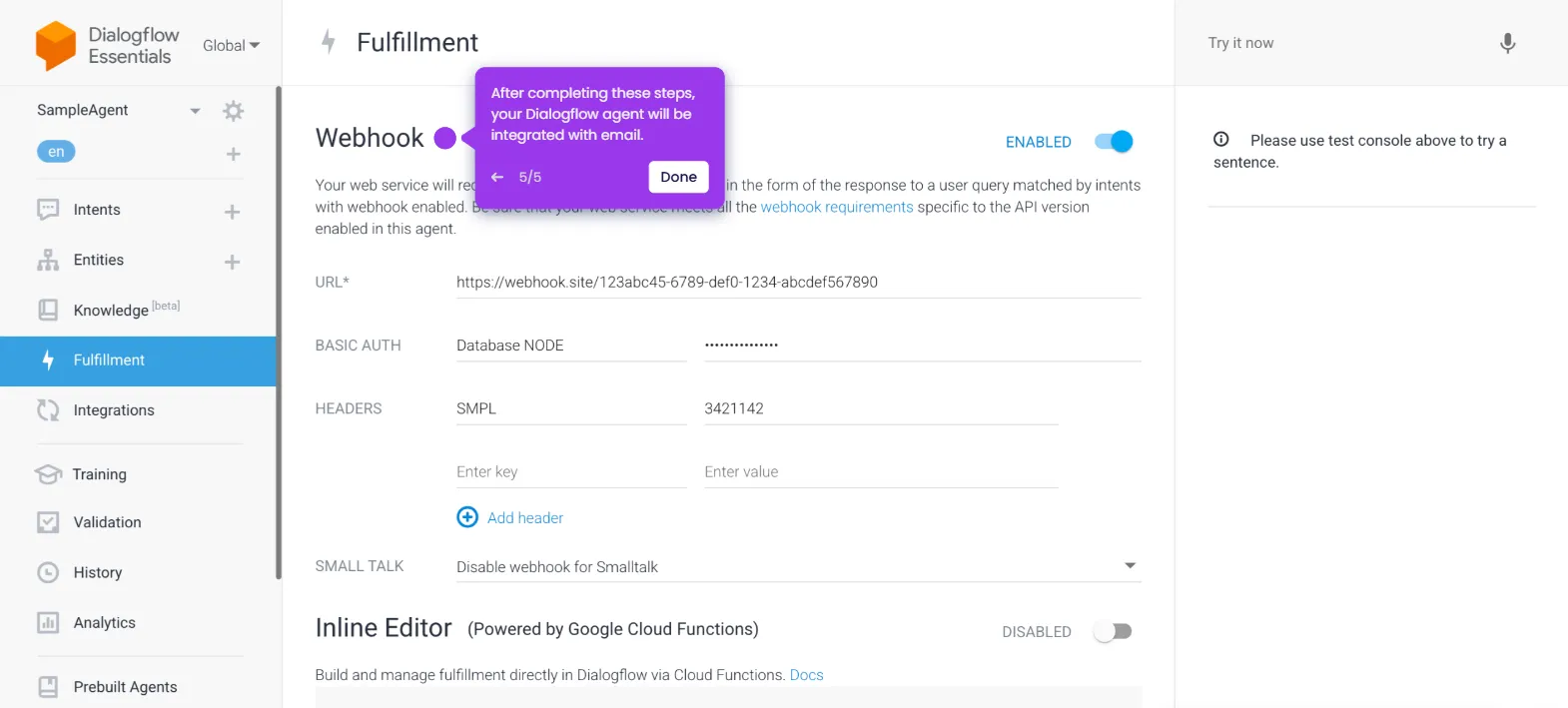Click the sidebar vertical scrollbar
This screenshot has height=708, width=1568.
tap(279, 333)
